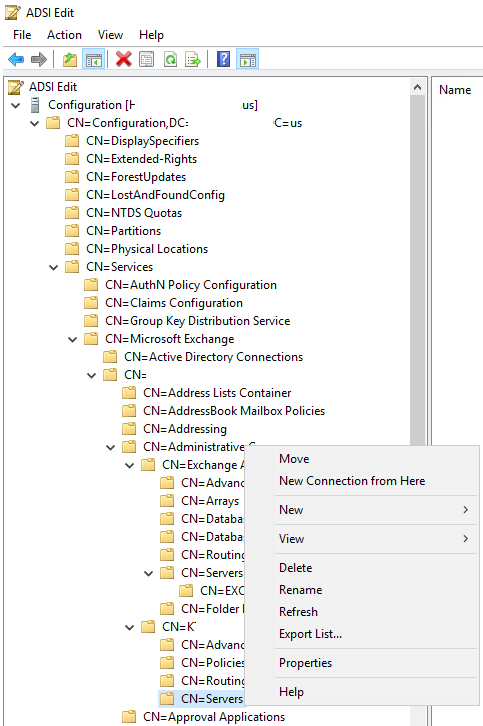The height and width of the screenshot is (726, 483).
Task: Click the CN=ForestUpdates folder icon
Action: pos(72,177)
